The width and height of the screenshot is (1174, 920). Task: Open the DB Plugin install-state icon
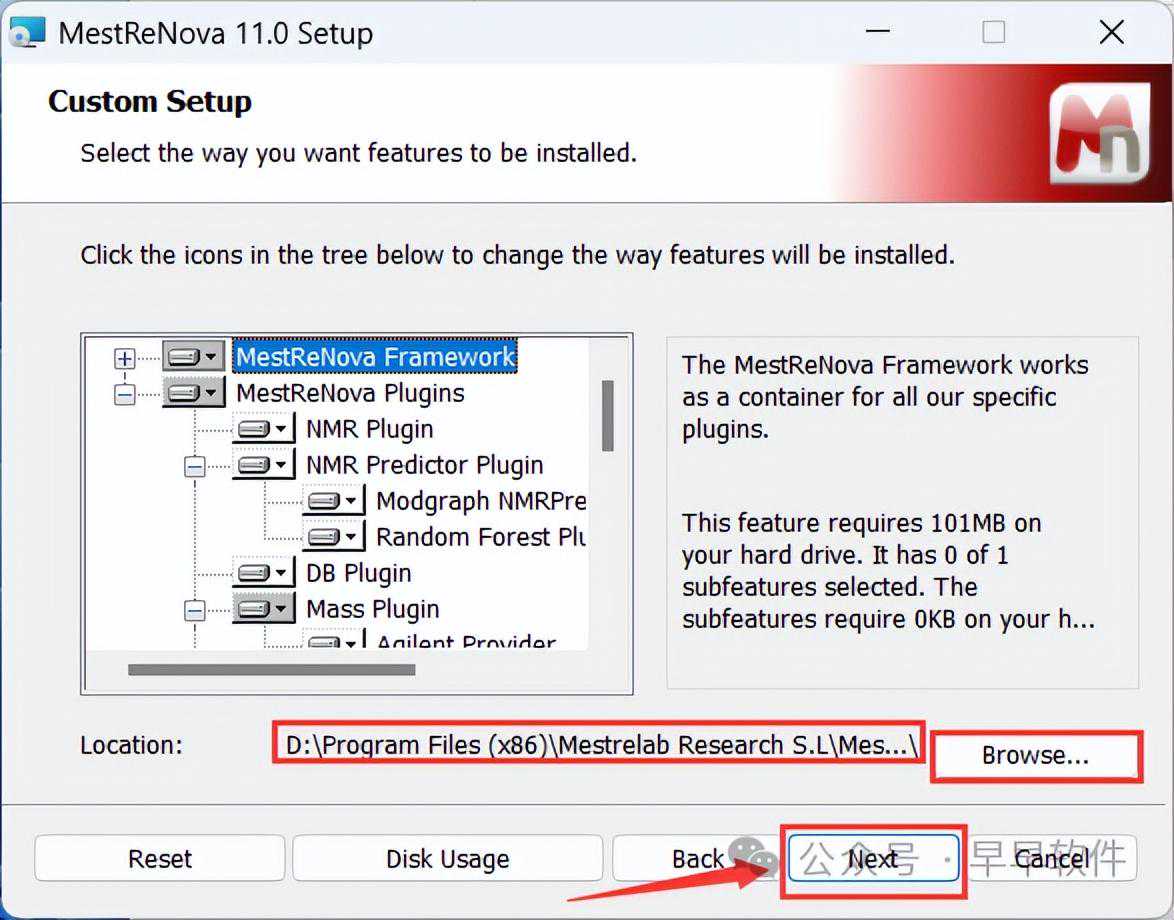pos(264,574)
